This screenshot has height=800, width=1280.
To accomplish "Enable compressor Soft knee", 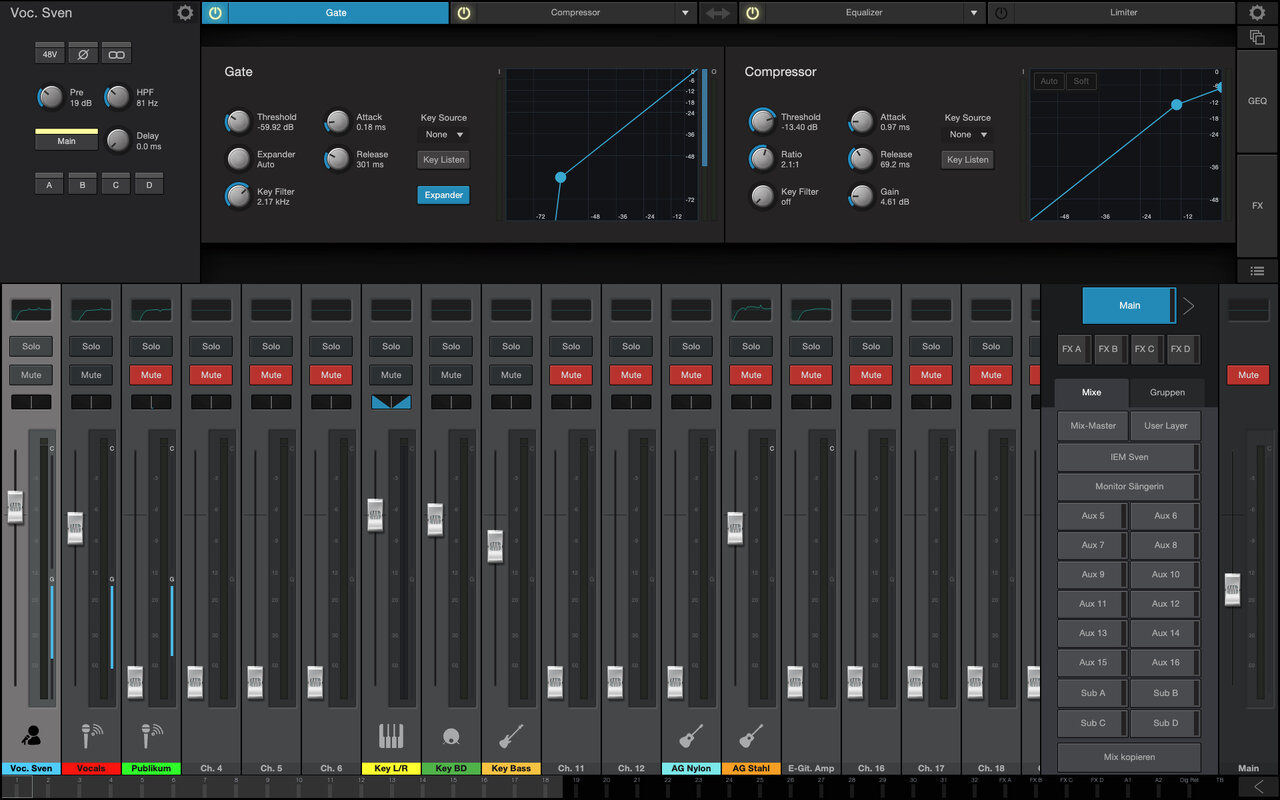I will coord(1081,81).
